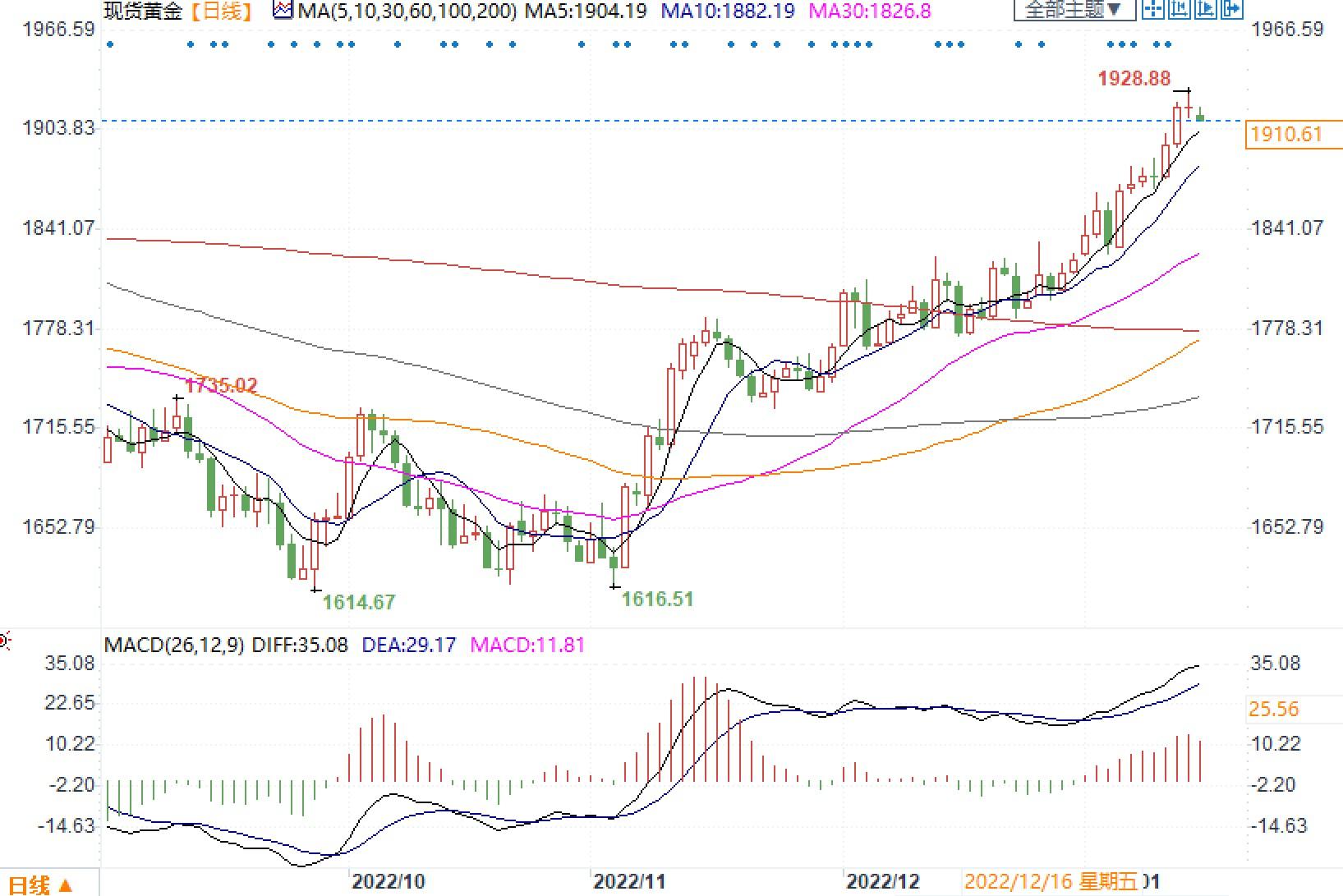Click the orange 25.56 MACD value tag
This screenshot has width=1343, height=896.
[1273, 710]
